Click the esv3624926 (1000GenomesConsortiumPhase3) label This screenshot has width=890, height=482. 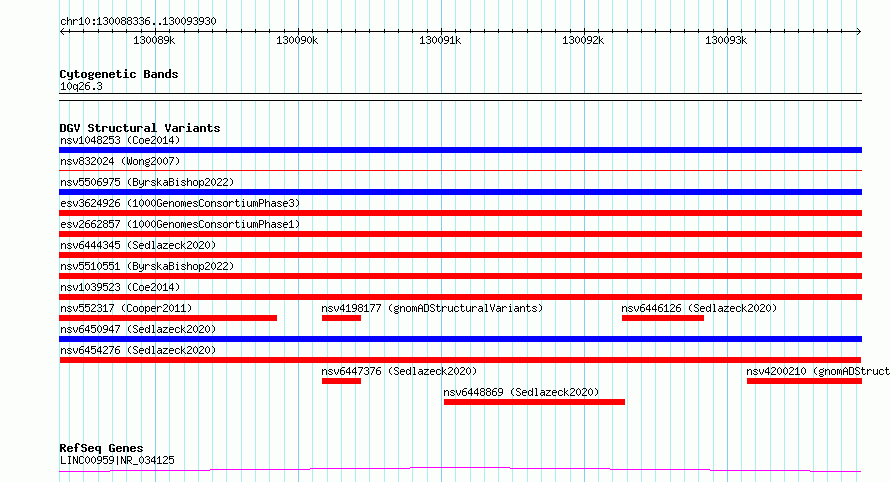pos(180,203)
